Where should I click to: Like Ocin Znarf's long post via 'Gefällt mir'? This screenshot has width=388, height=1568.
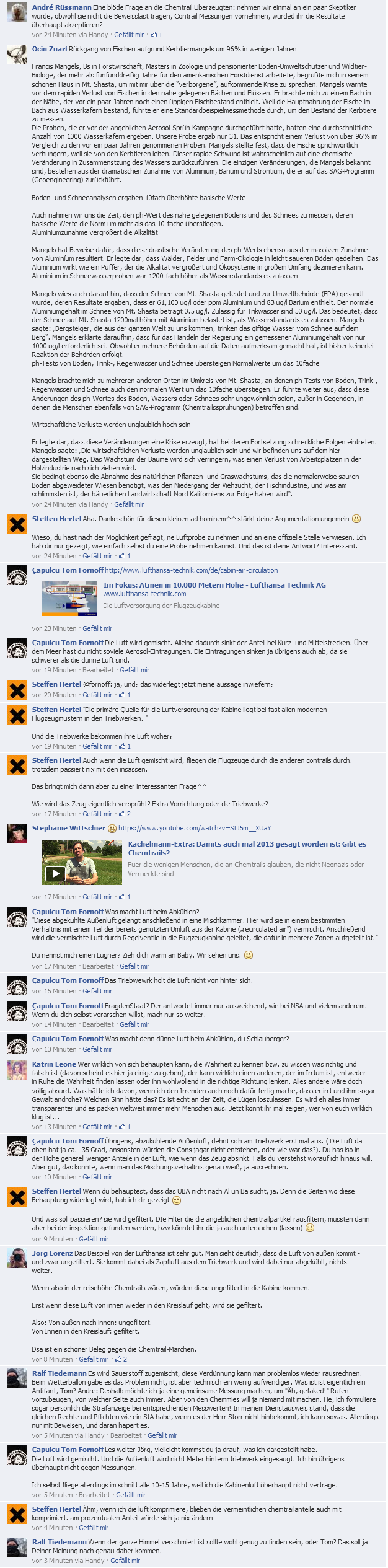click(129, 504)
